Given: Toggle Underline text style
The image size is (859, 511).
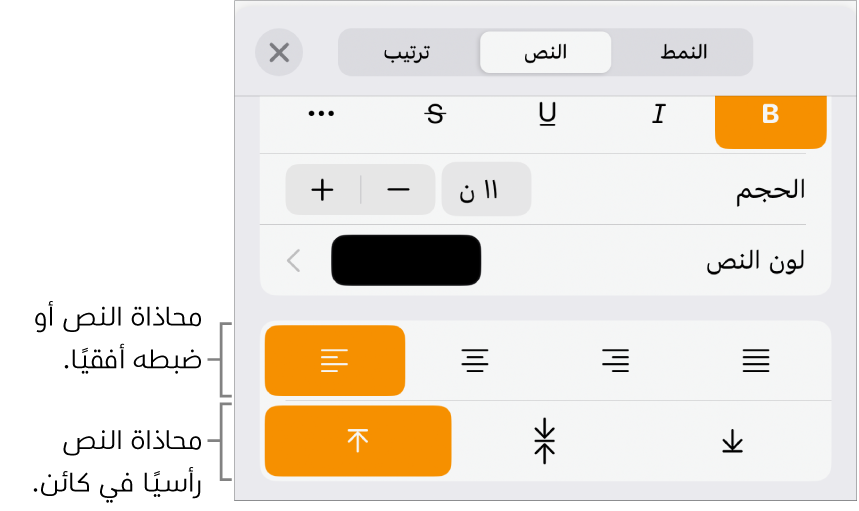Looking at the screenshot, I should (547, 115).
